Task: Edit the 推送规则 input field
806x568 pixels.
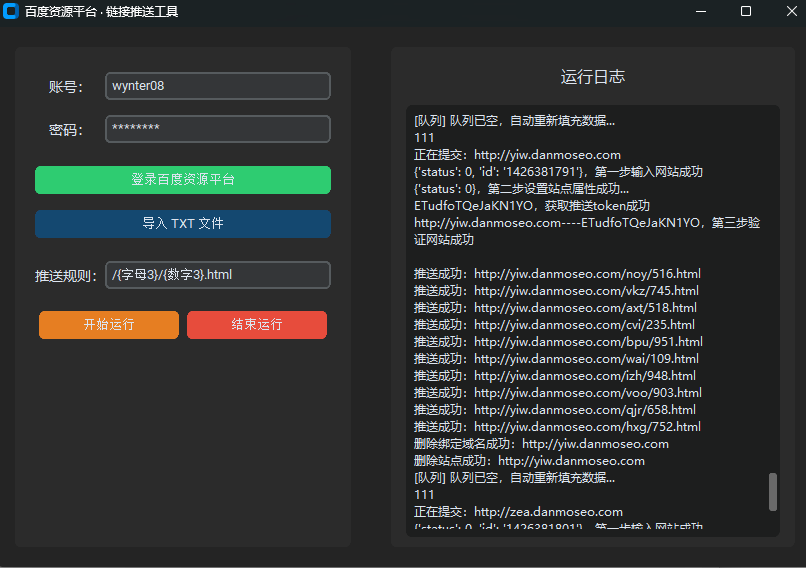Action: [217, 275]
